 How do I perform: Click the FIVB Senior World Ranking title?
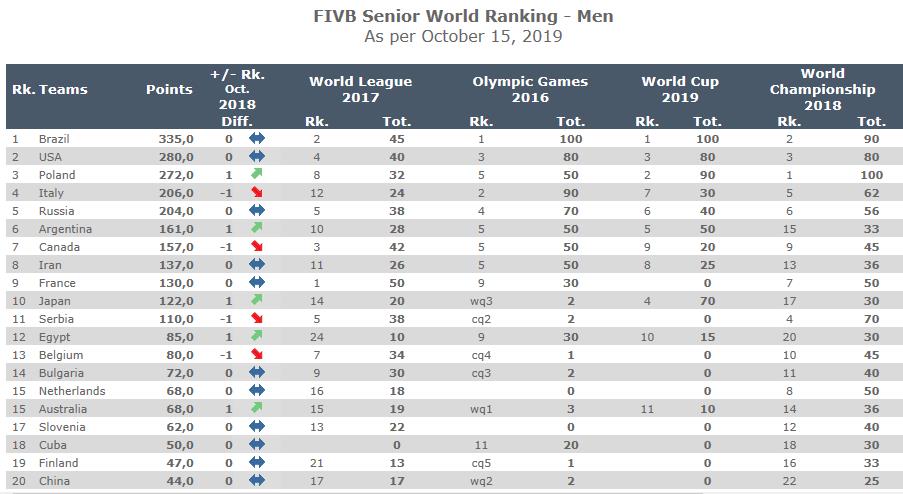coord(449,16)
